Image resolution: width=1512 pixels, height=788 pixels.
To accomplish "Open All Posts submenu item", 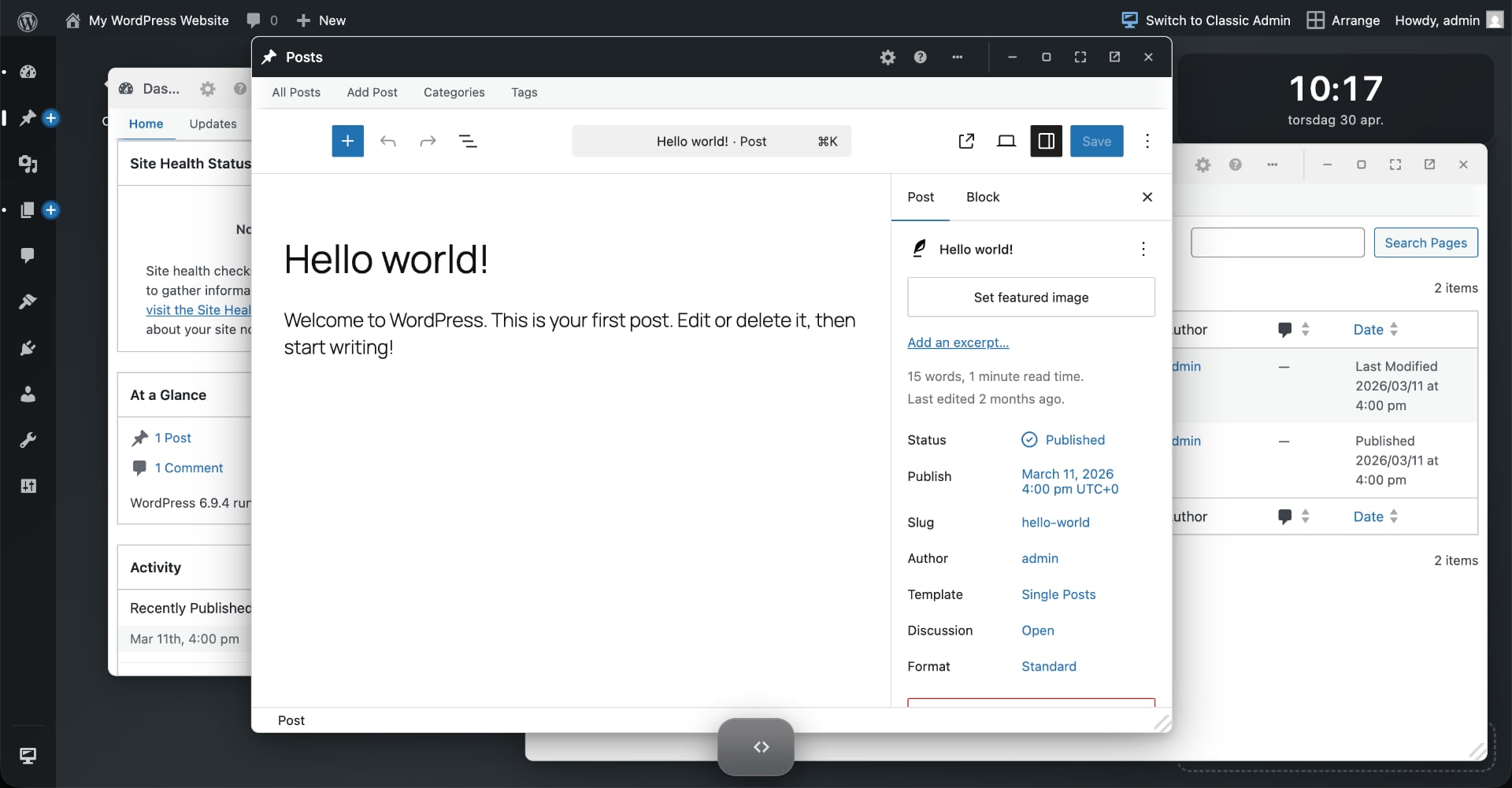I will coord(296,92).
